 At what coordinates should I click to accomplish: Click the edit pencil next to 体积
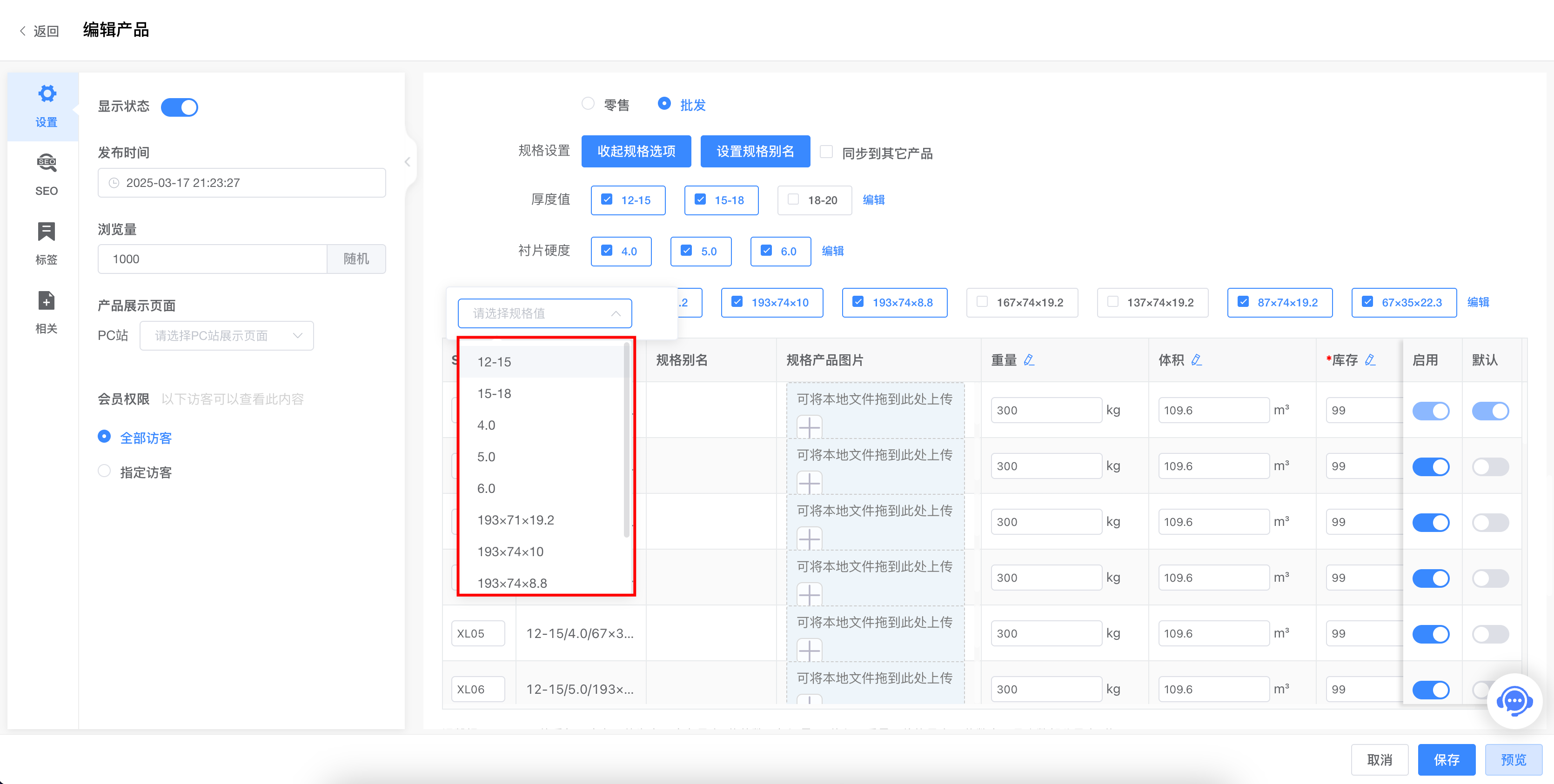pyautogui.click(x=1196, y=360)
